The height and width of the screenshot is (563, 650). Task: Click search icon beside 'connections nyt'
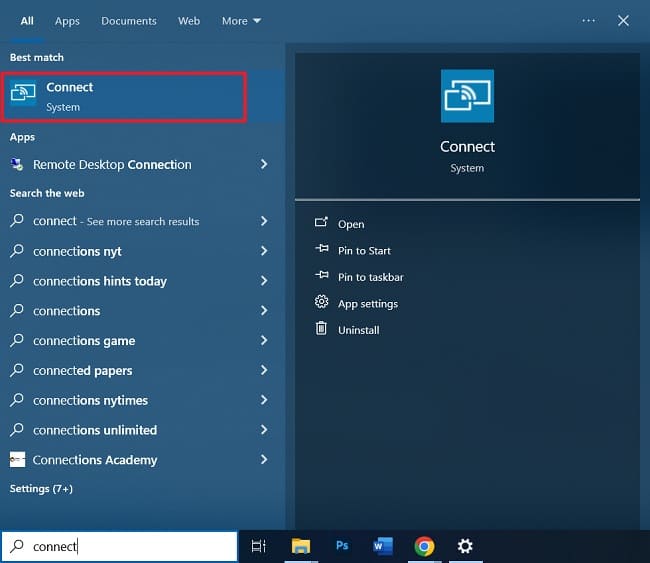[17, 250]
